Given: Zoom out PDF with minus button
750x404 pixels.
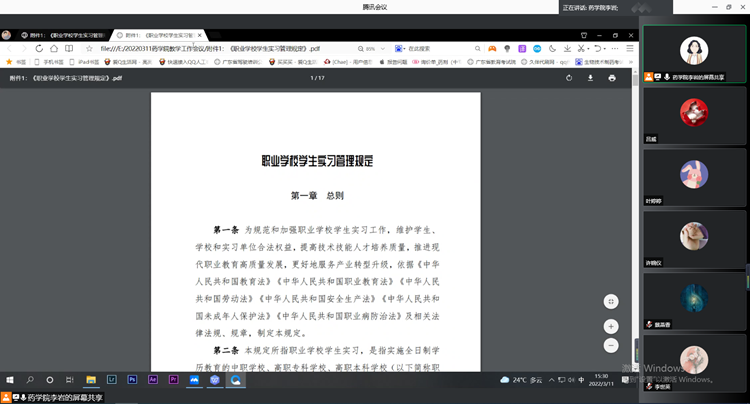Looking at the screenshot, I should pyautogui.click(x=611, y=345).
